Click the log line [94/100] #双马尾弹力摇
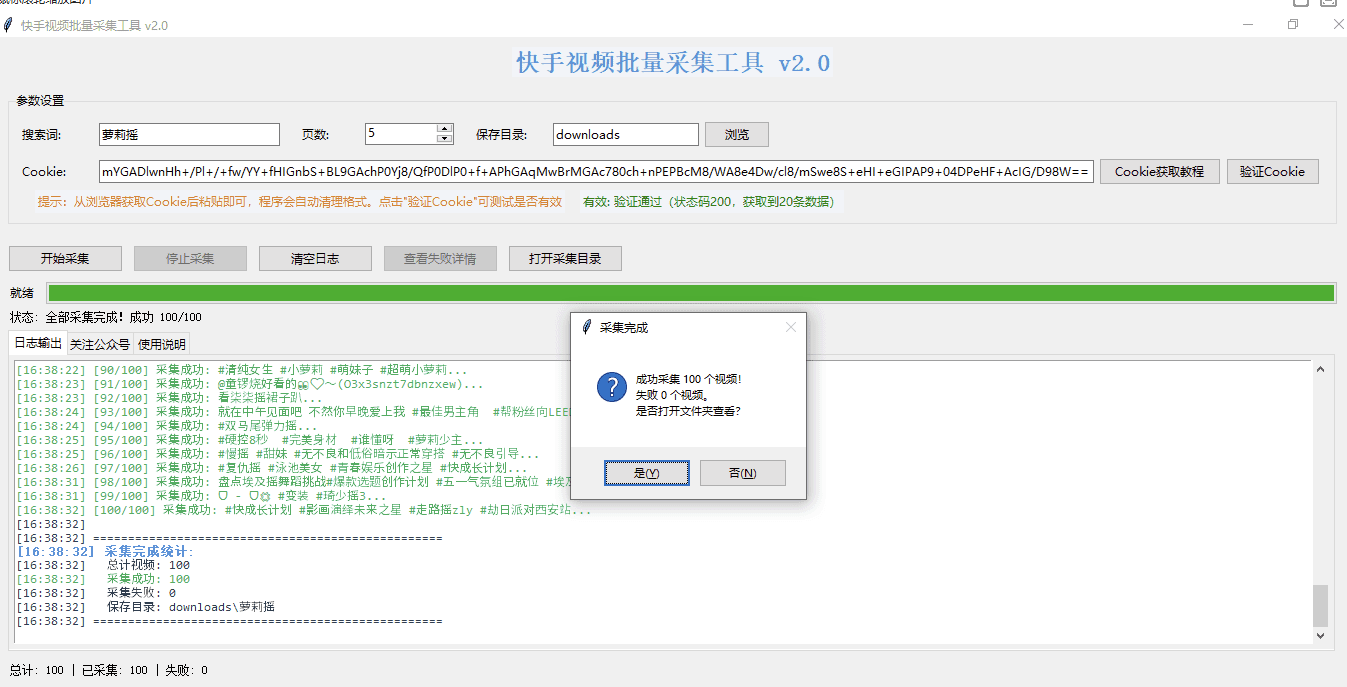This screenshot has width=1347, height=687. [160, 425]
